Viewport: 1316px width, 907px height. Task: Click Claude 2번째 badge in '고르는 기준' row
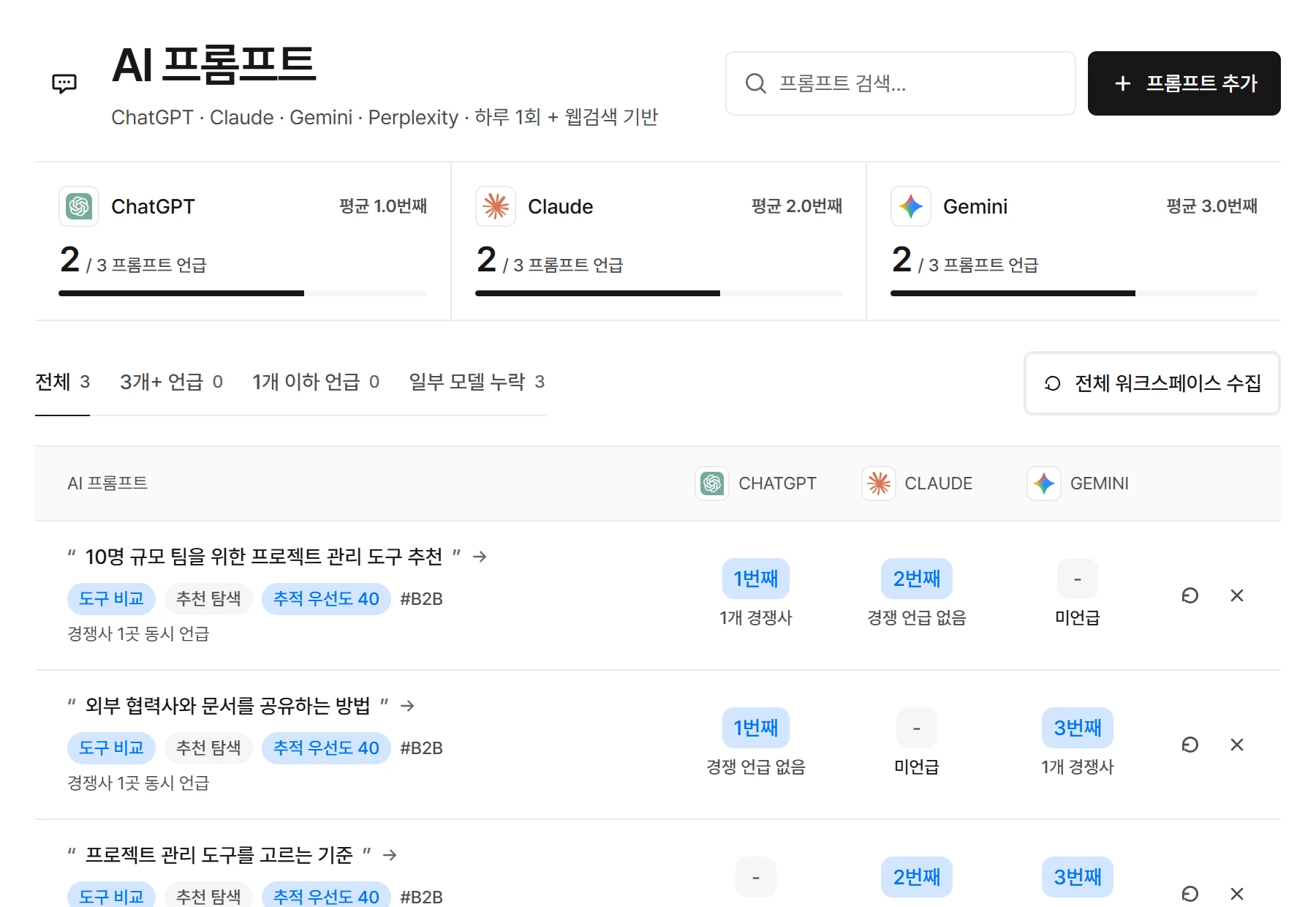point(917,877)
